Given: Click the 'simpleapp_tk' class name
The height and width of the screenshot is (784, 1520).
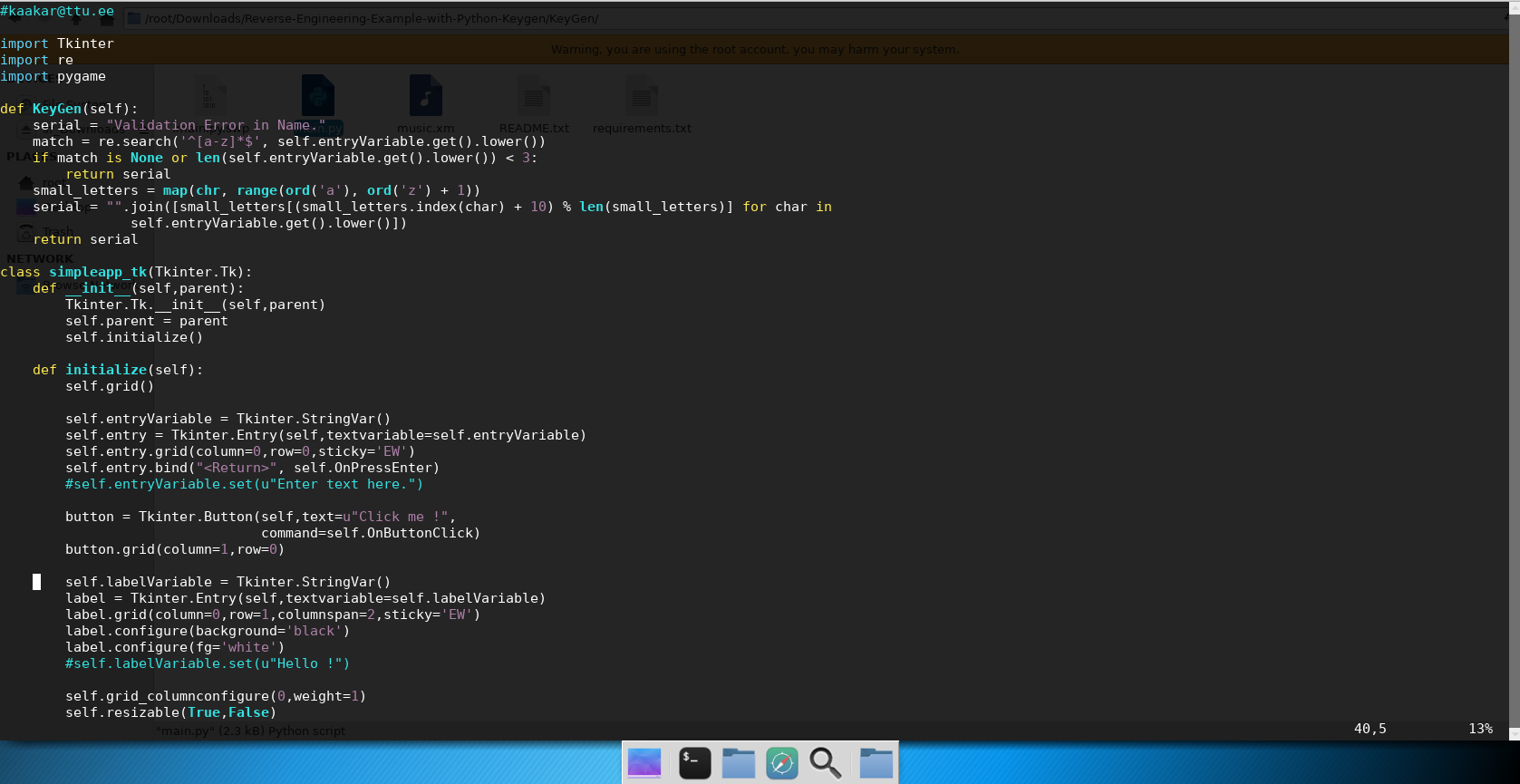Looking at the screenshot, I should tap(98, 272).
